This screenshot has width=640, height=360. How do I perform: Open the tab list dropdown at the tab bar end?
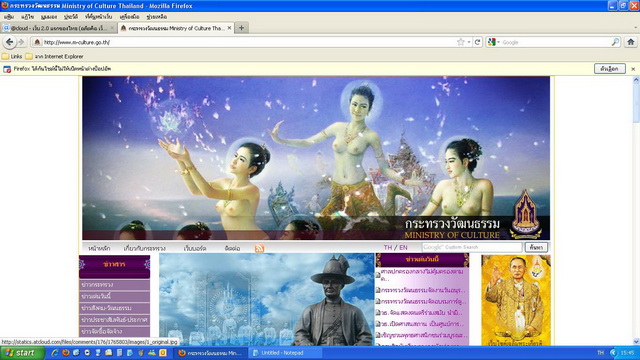(636, 28)
